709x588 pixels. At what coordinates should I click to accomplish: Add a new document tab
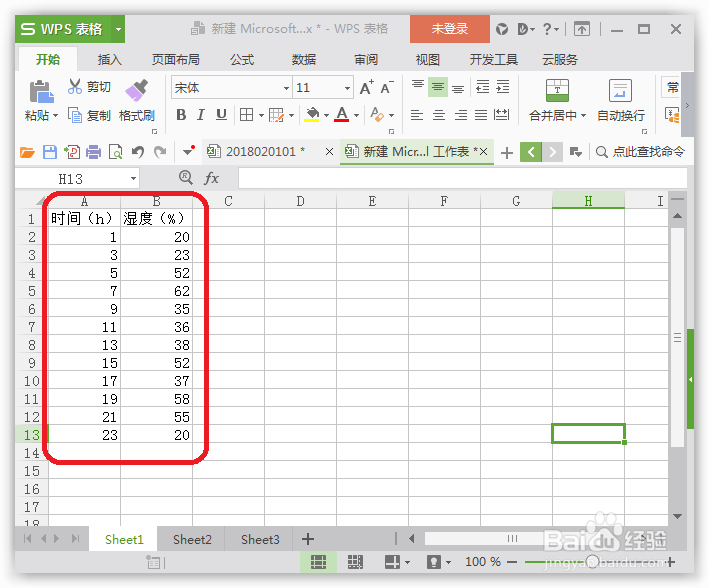pos(507,153)
